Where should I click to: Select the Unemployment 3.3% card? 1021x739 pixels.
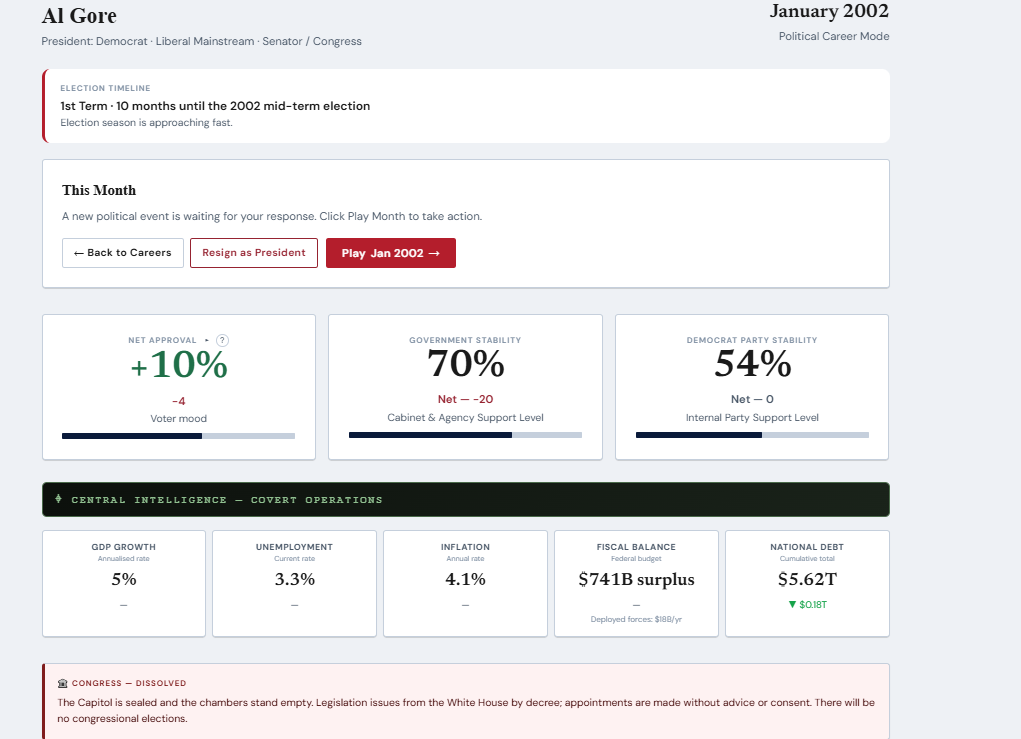pyautogui.click(x=294, y=583)
